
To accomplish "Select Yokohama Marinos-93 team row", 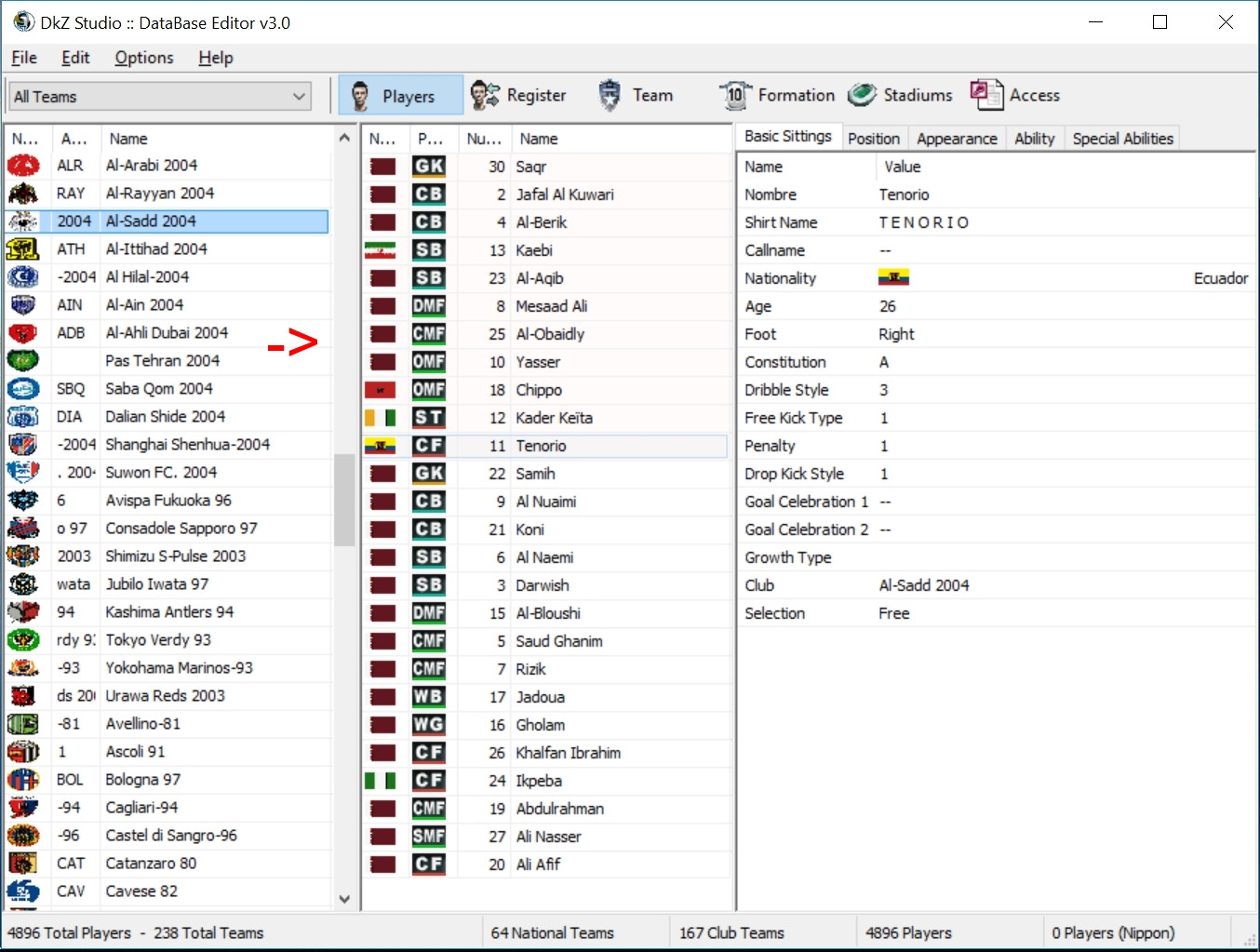I will coord(168,668).
